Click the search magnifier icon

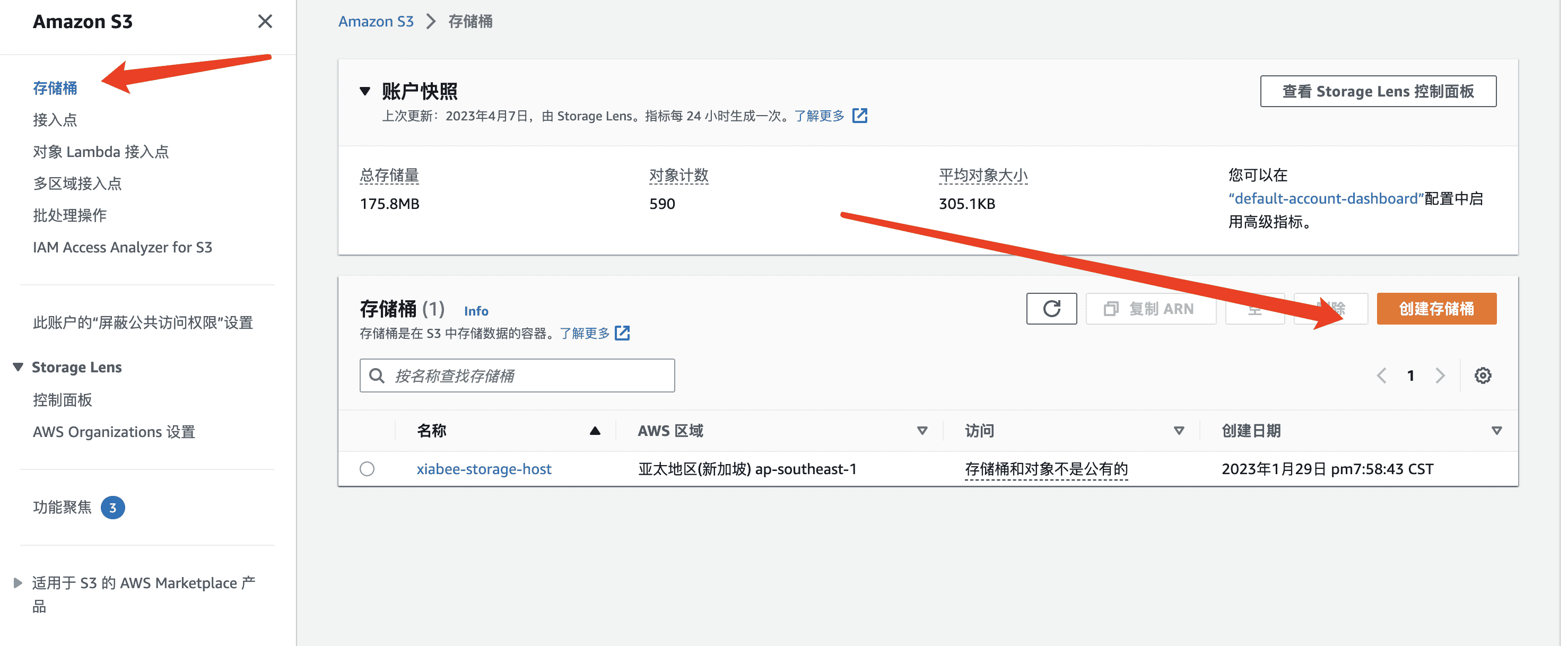[x=377, y=376]
